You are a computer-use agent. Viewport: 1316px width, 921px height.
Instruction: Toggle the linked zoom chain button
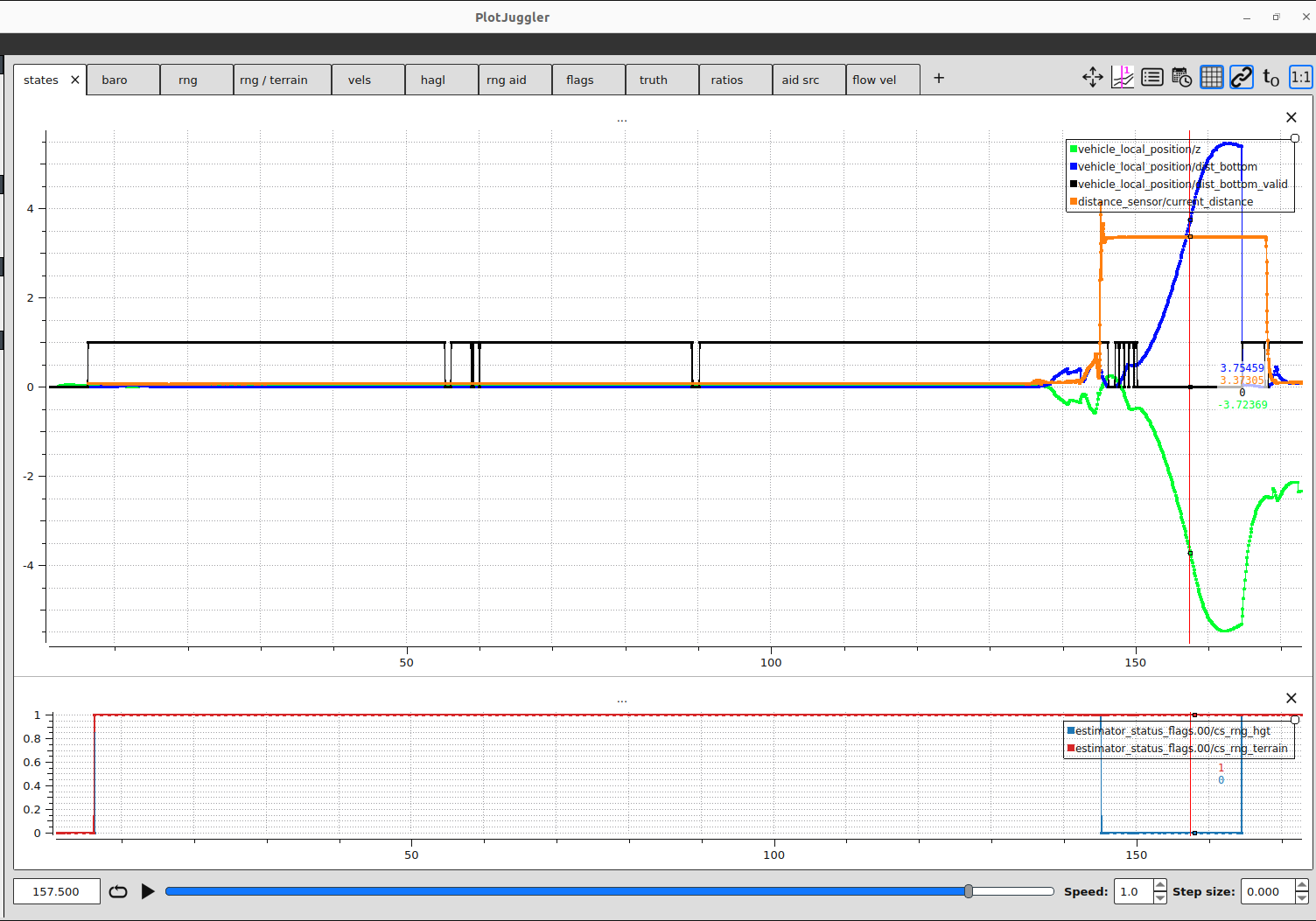(x=1242, y=78)
